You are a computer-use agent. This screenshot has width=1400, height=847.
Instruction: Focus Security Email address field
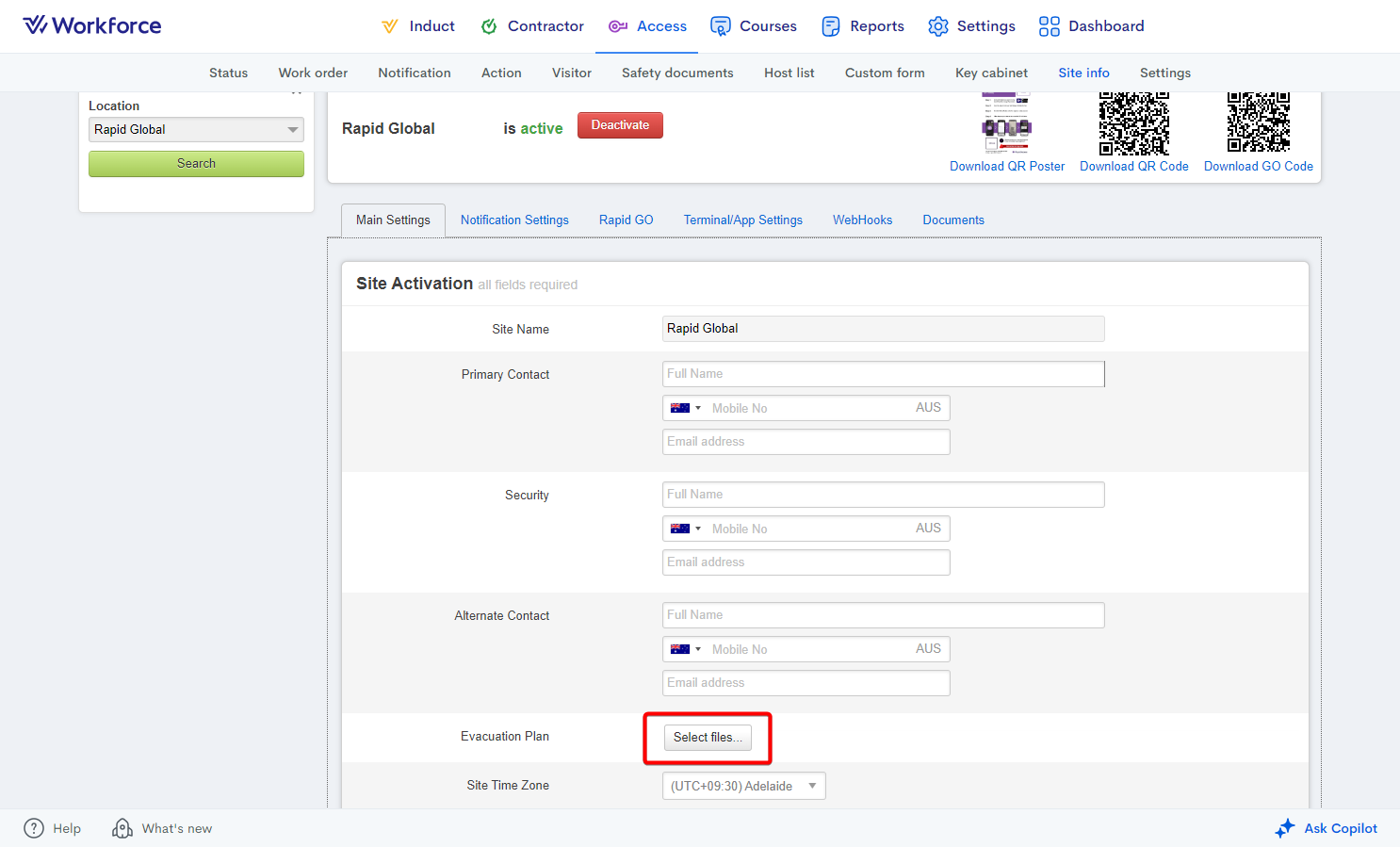pyautogui.click(x=806, y=562)
